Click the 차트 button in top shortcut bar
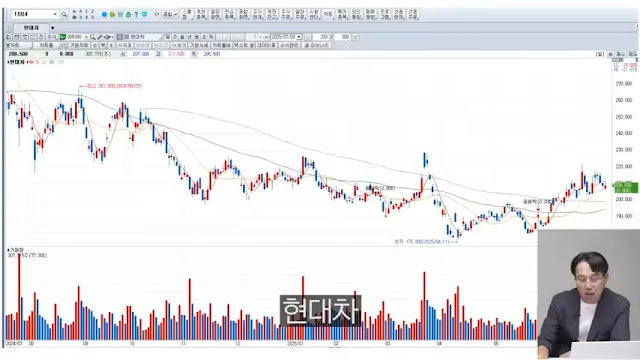The width and height of the screenshot is (640, 360). 328,14
